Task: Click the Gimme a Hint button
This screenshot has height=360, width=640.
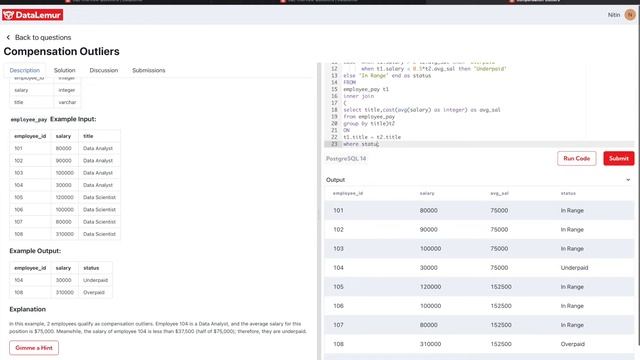Action: point(34,348)
